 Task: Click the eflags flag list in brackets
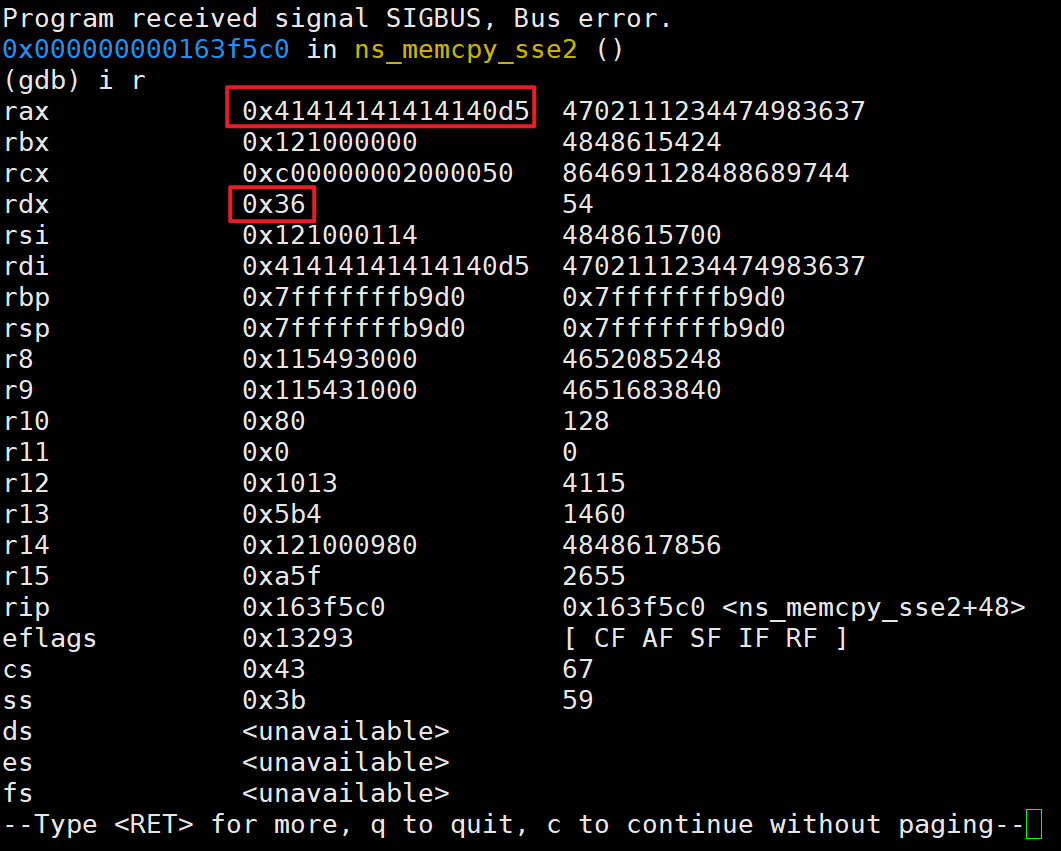(x=705, y=638)
